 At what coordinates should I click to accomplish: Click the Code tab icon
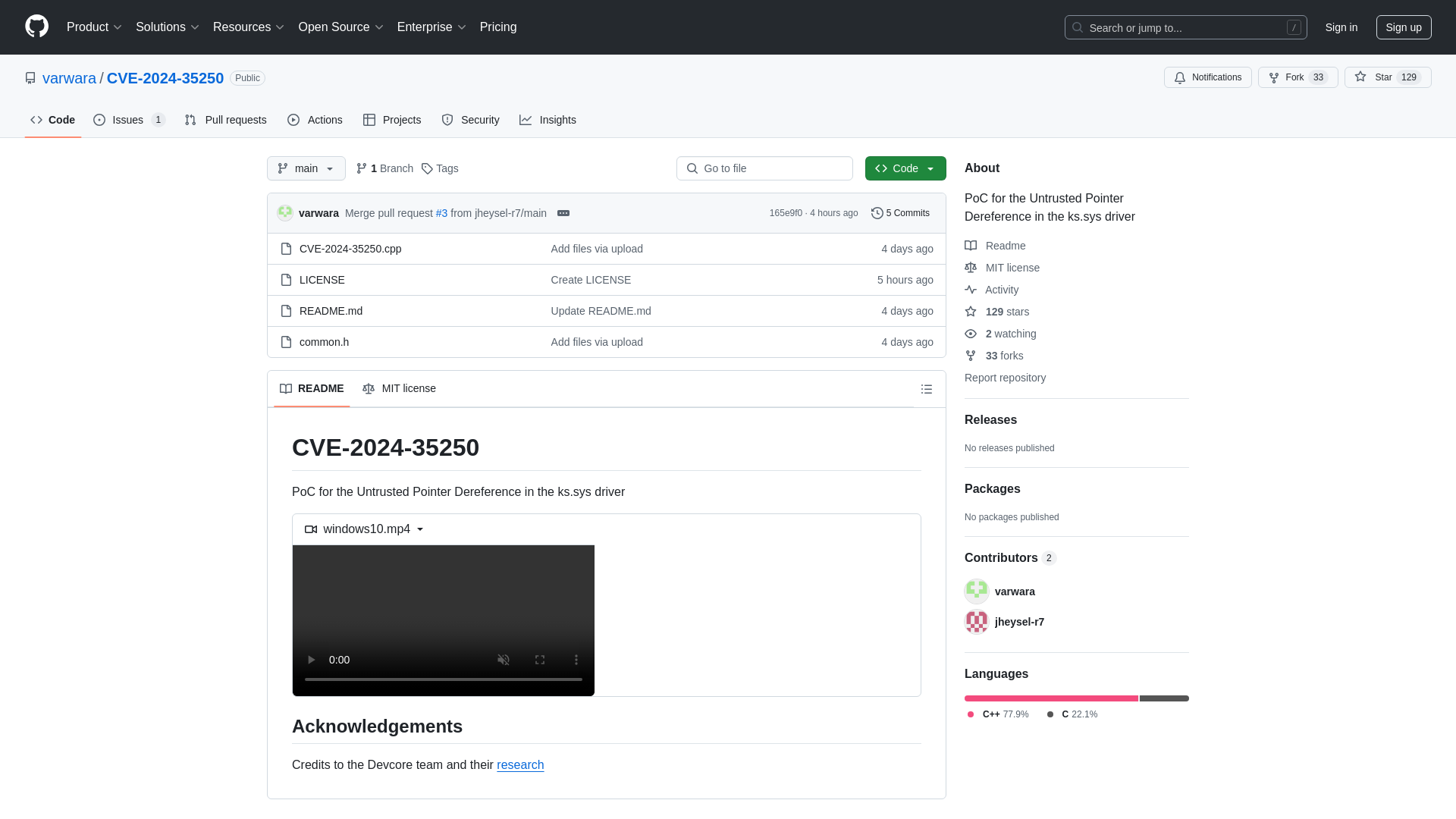tap(36, 120)
